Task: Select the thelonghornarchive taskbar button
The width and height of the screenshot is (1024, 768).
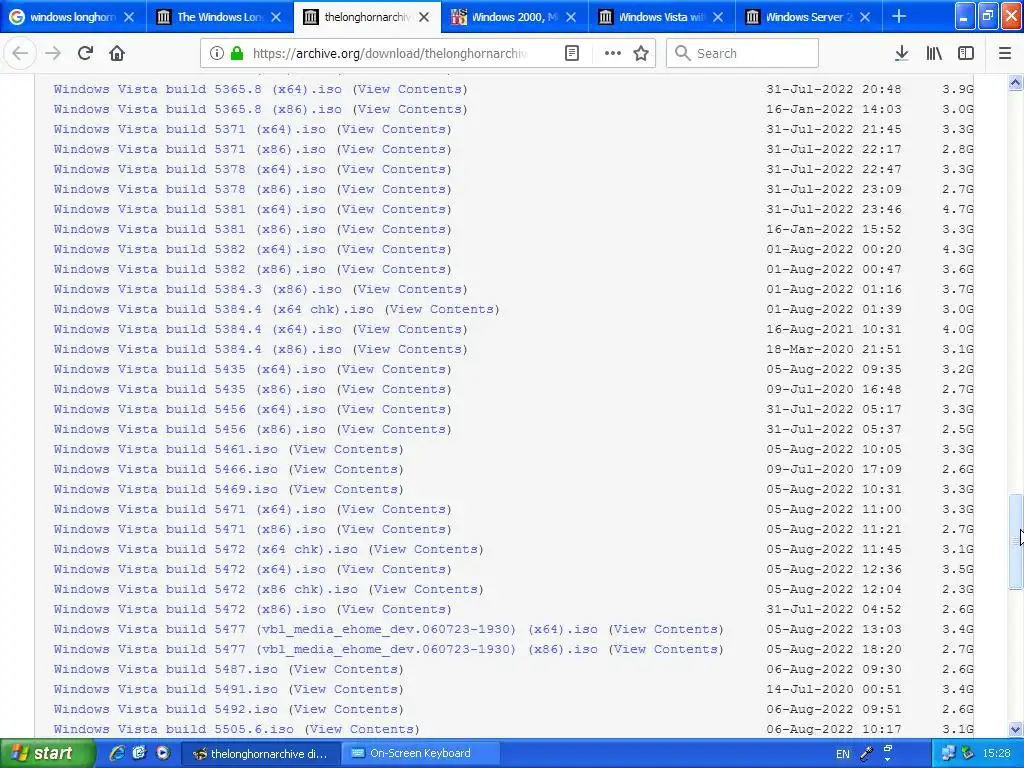Action: click(260, 754)
